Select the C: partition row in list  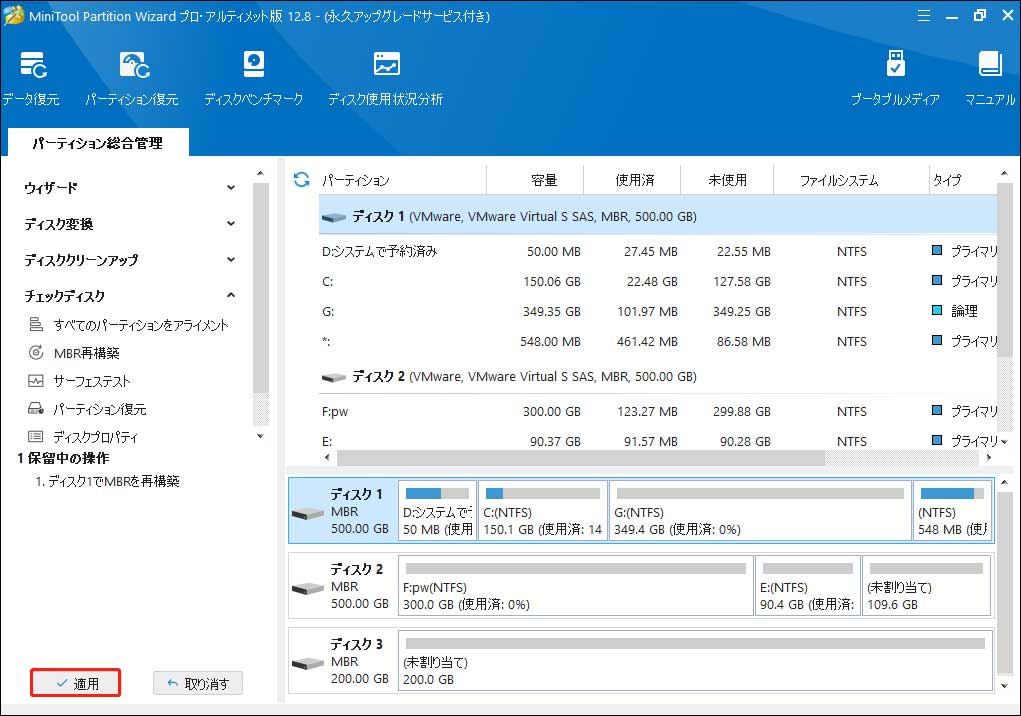tap(658, 281)
